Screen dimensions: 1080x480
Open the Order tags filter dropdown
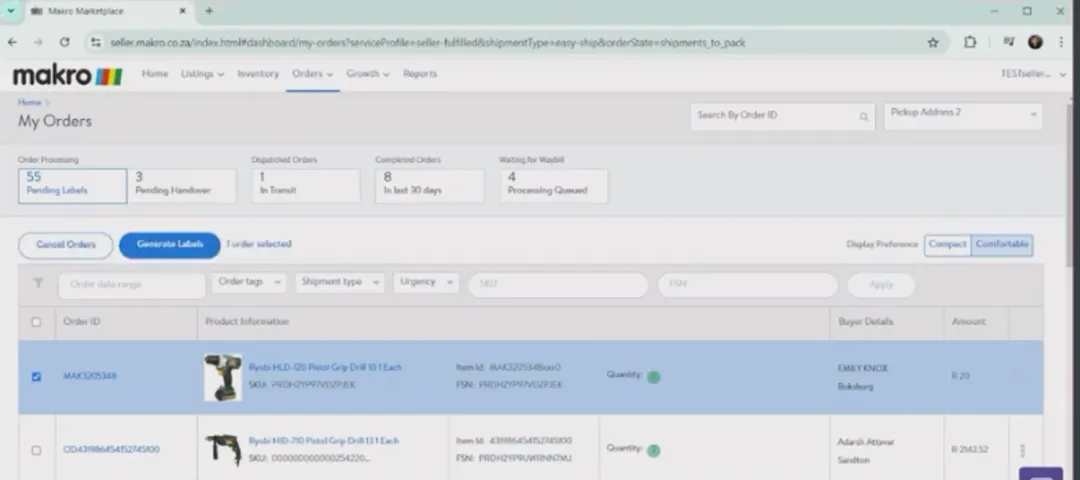click(x=249, y=282)
